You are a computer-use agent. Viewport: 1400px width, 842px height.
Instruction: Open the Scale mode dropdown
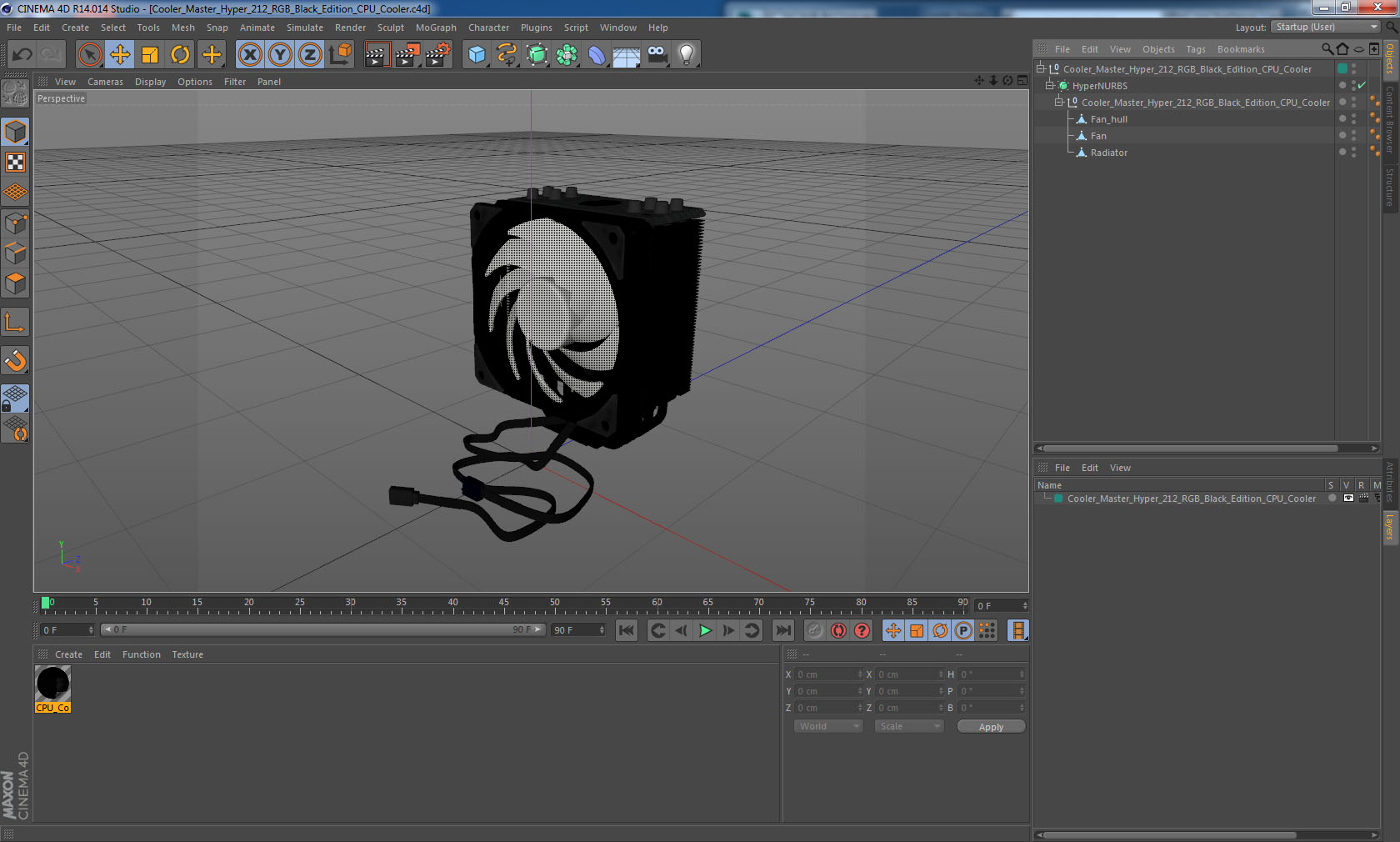tap(908, 726)
